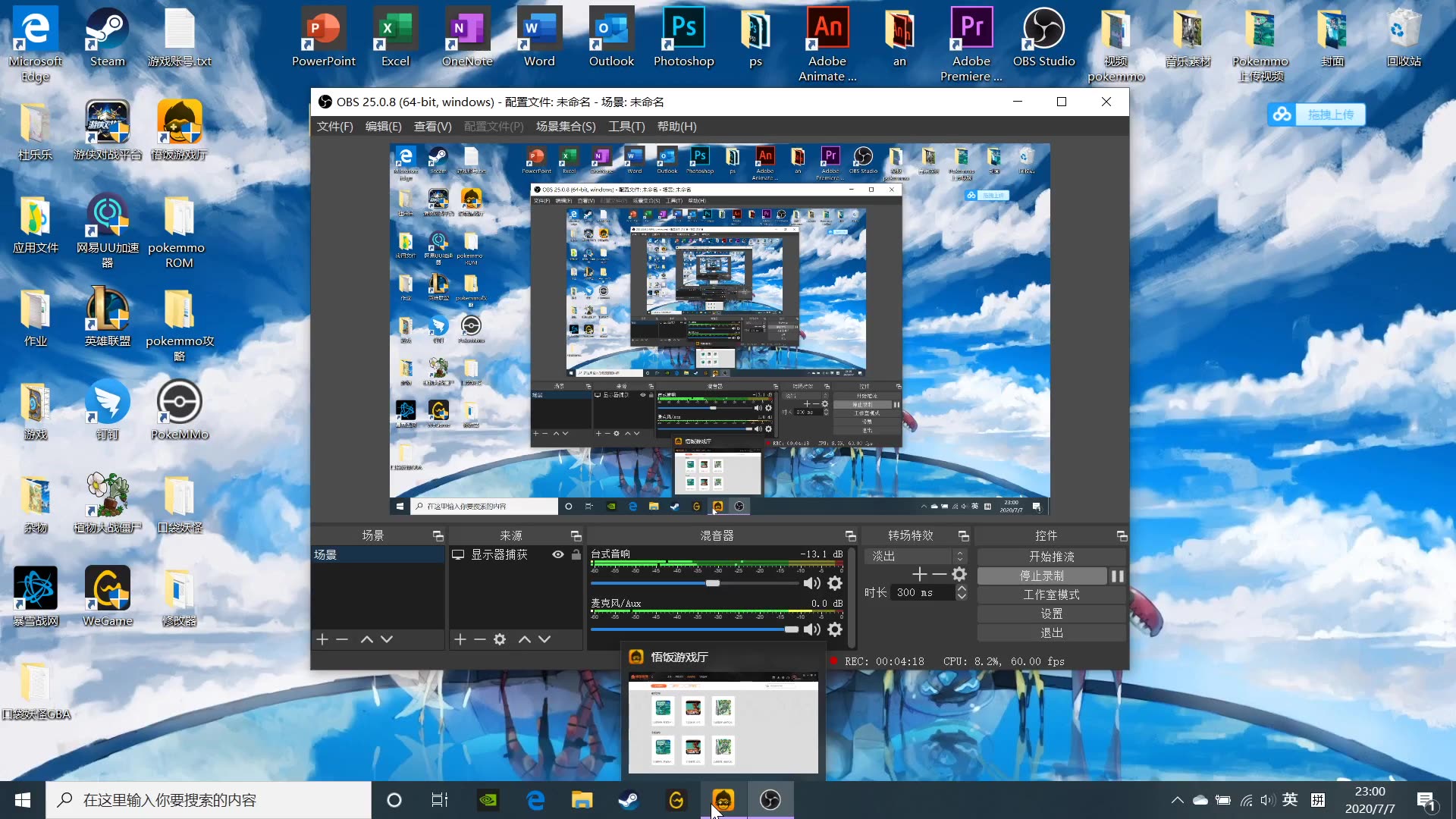Move source down with arrow icon
The image size is (1456, 819).
pos(544,639)
